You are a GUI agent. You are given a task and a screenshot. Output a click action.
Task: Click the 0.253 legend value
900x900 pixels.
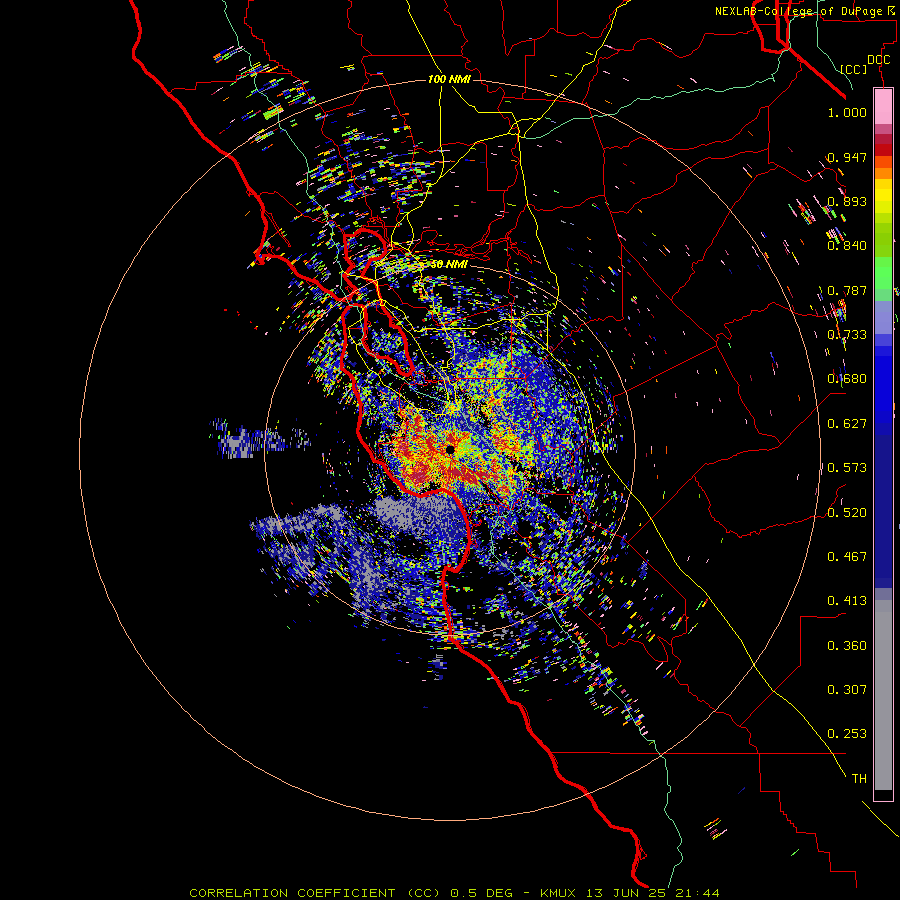tap(847, 734)
